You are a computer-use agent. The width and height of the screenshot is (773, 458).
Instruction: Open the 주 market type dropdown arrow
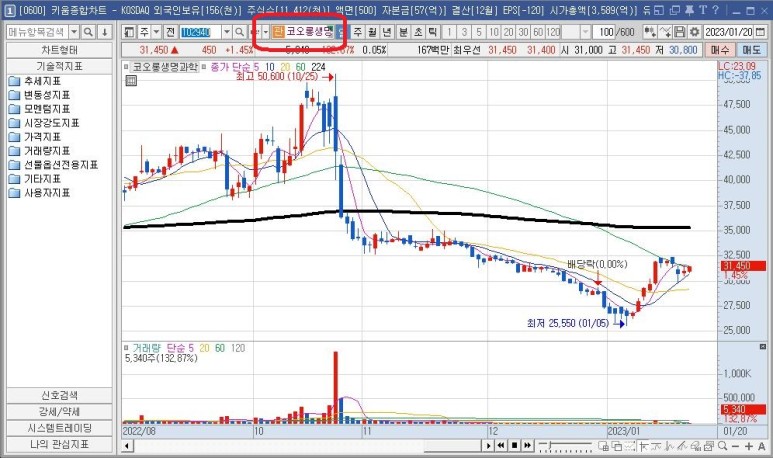click(x=156, y=32)
